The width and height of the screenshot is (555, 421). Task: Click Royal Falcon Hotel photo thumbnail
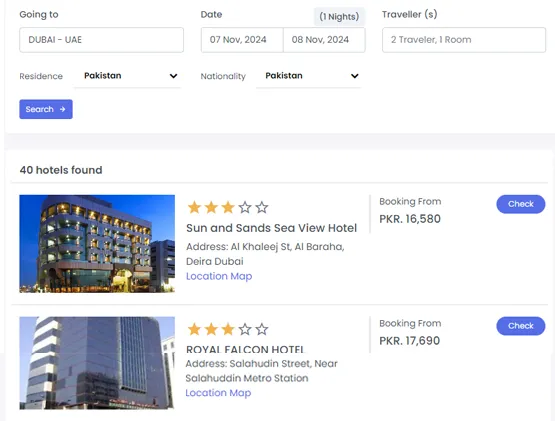click(x=97, y=363)
